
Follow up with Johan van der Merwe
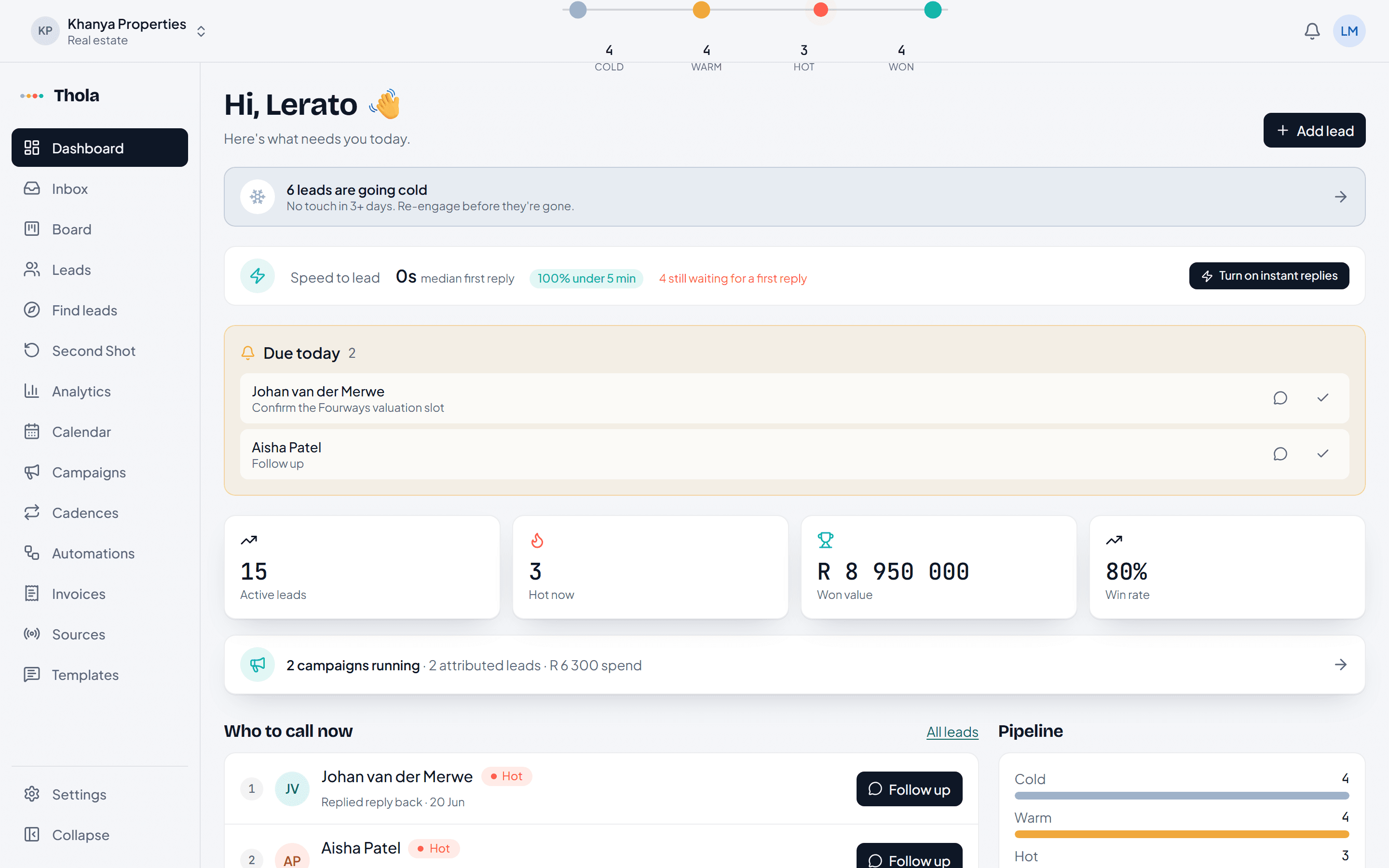point(909,789)
